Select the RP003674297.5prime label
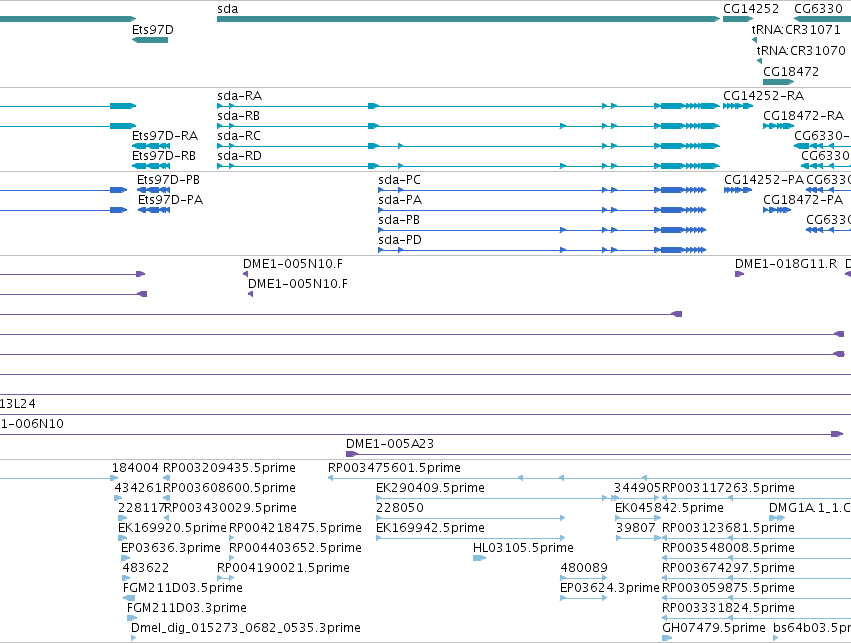 (x=728, y=568)
